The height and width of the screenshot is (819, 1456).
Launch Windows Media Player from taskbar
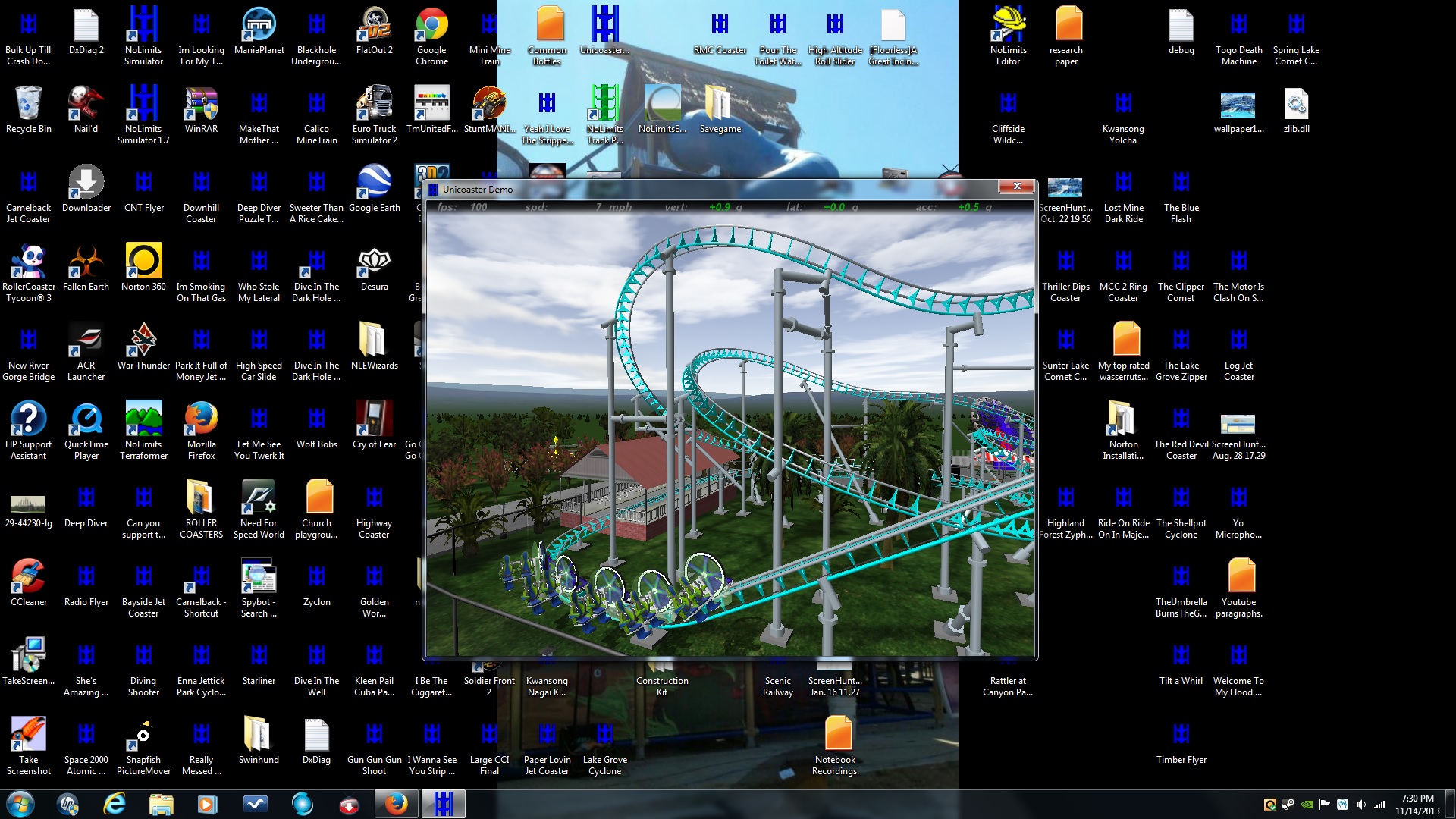point(209,804)
